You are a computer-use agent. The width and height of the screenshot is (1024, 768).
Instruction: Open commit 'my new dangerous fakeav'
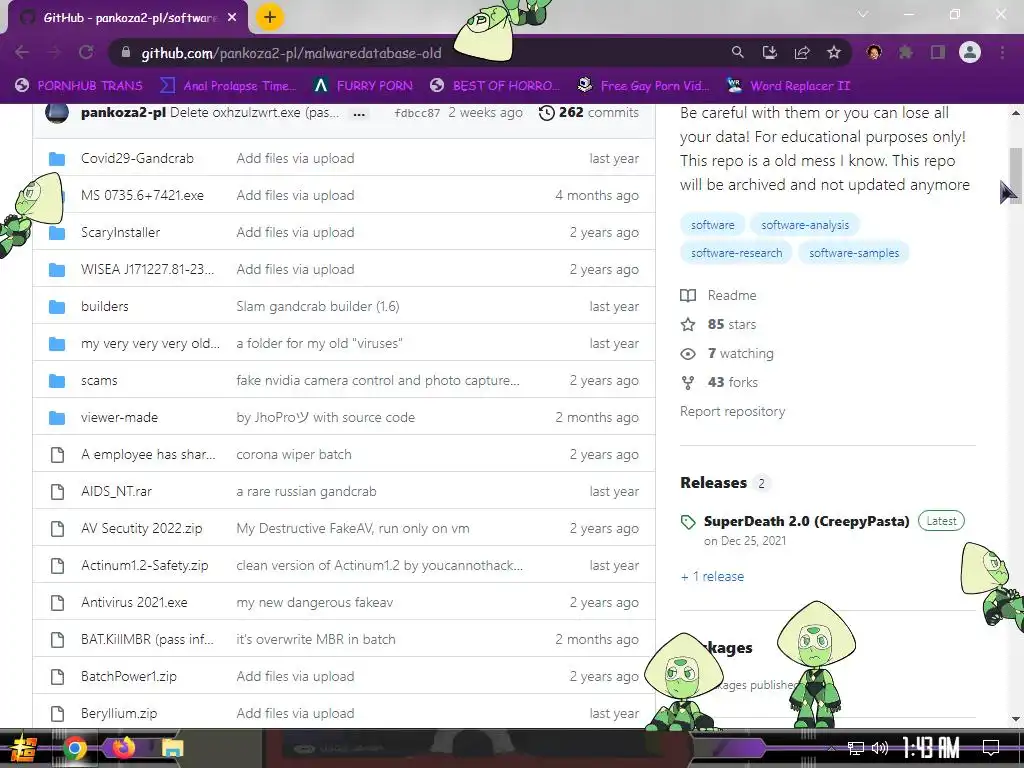tap(315, 602)
